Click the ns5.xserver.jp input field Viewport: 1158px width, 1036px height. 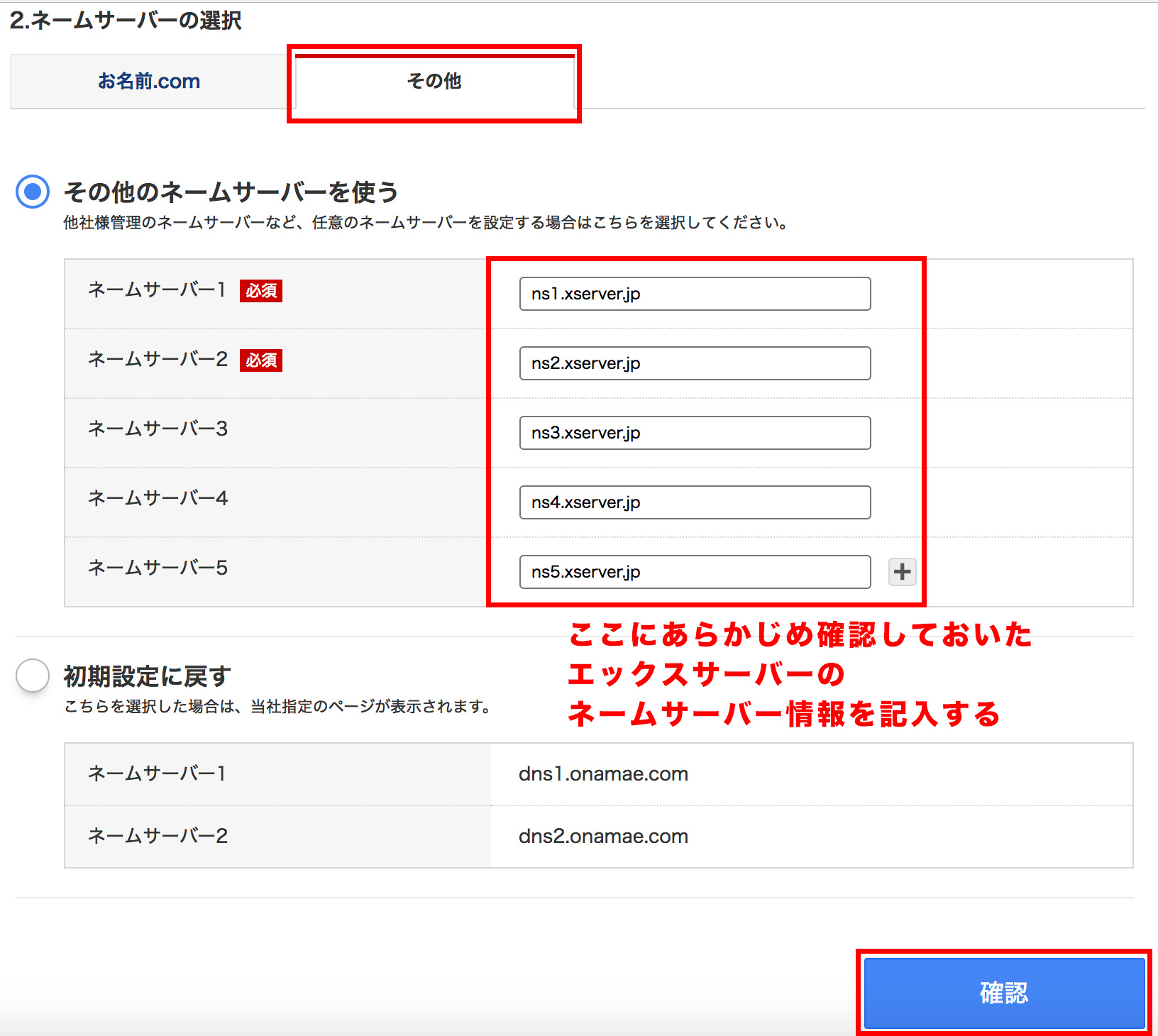coord(695,572)
